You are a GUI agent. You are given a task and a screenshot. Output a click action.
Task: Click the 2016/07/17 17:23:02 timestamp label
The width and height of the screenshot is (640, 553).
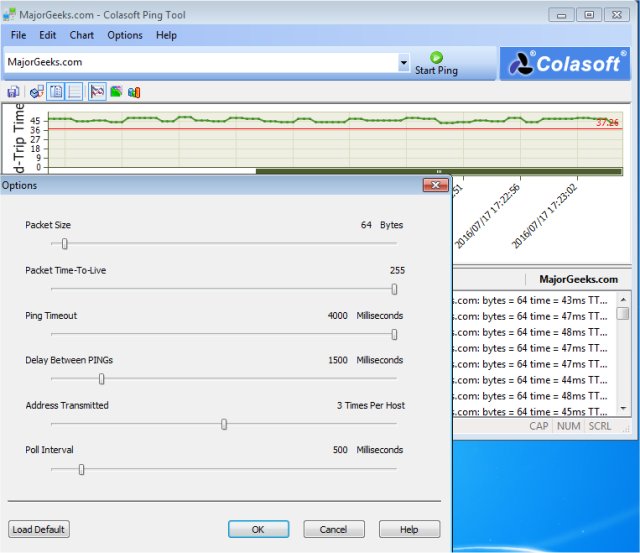point(544,216)
